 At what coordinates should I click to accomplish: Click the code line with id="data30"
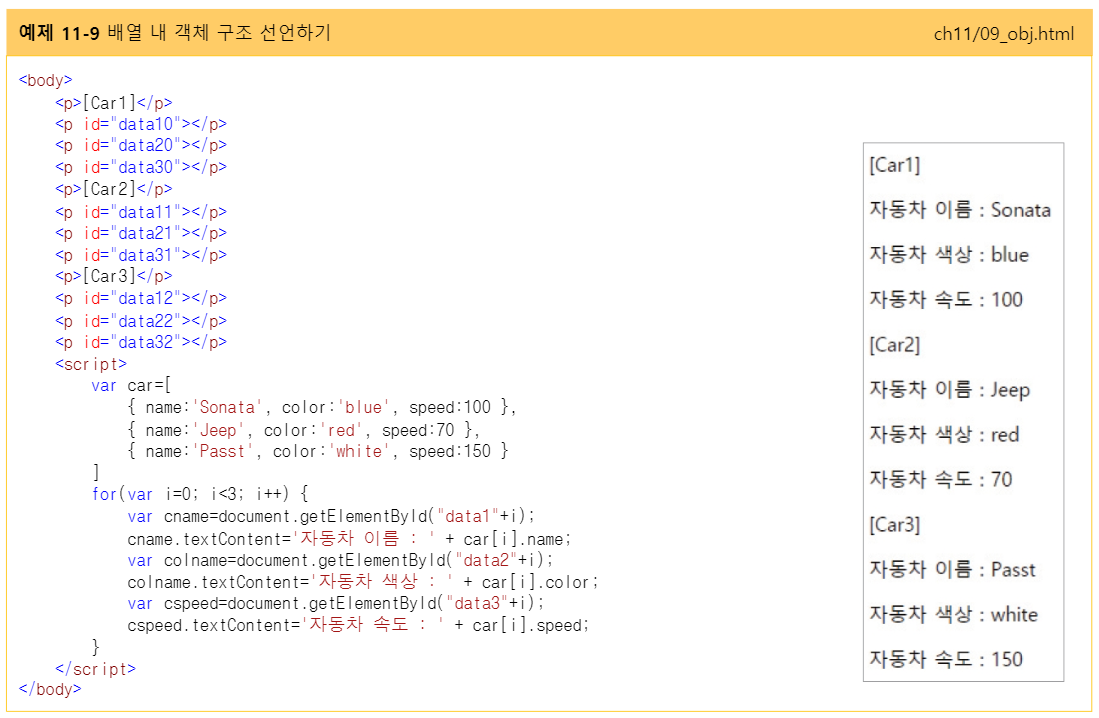pyautogui.click(x=141, y=167)
